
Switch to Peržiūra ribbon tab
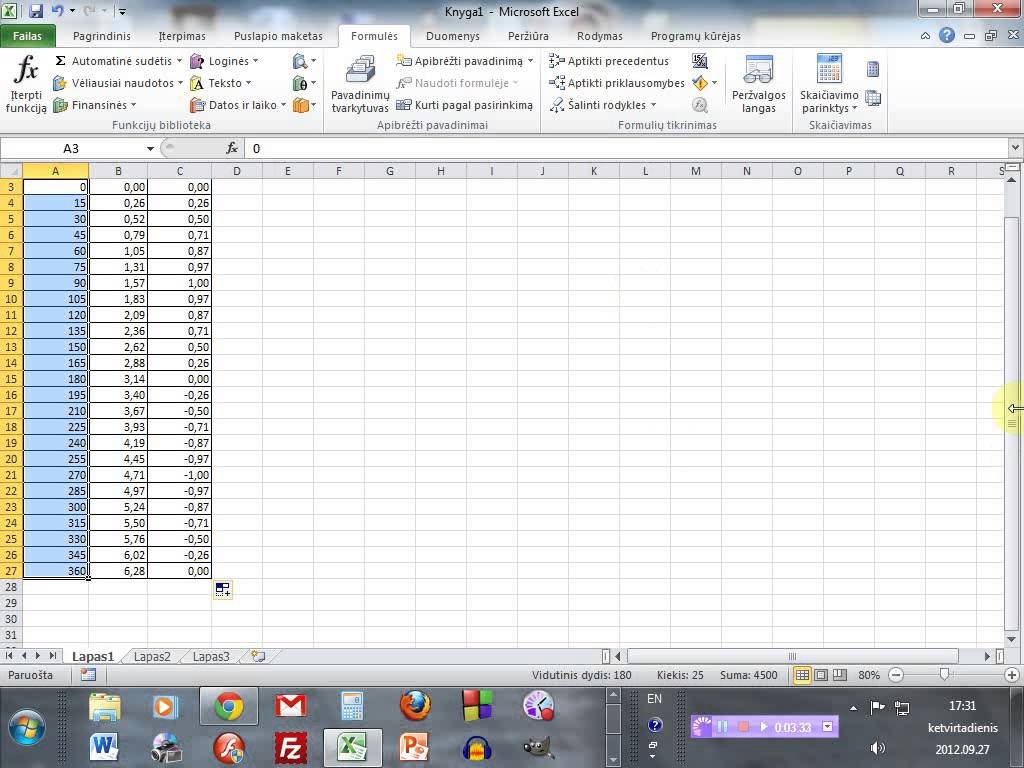click(528, 36)
